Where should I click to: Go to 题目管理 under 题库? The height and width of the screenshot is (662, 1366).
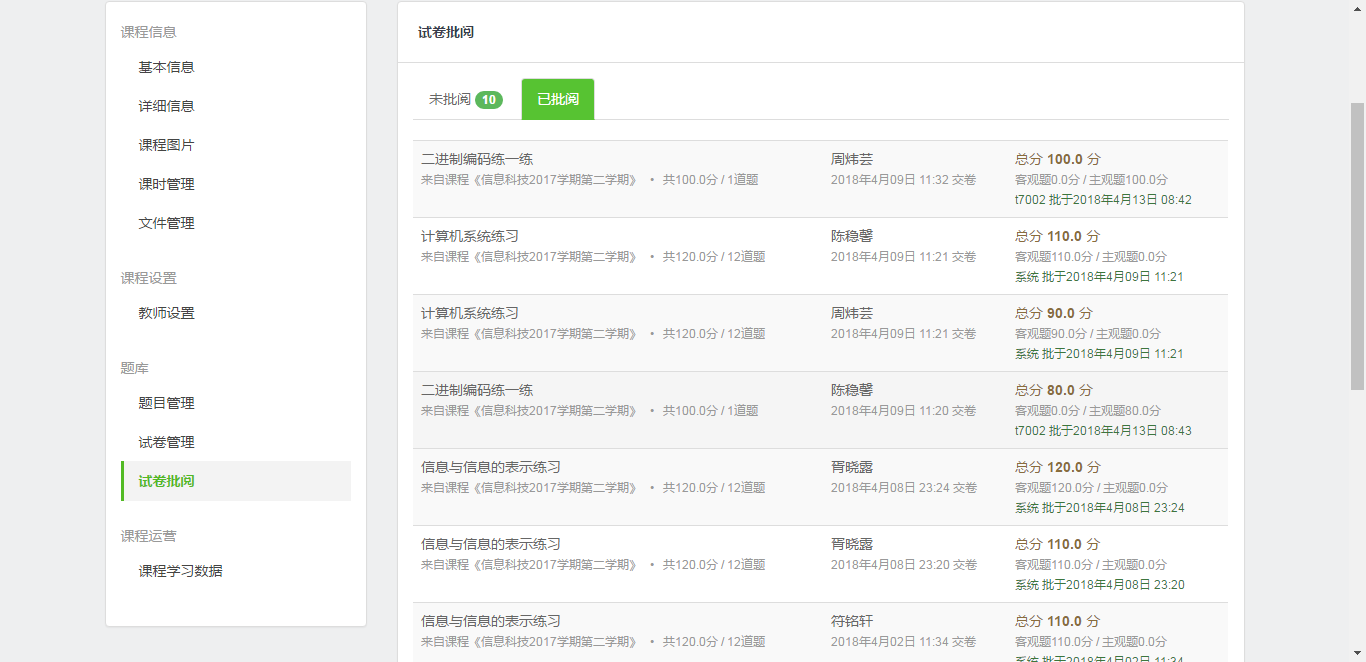(x=166, y=403)
